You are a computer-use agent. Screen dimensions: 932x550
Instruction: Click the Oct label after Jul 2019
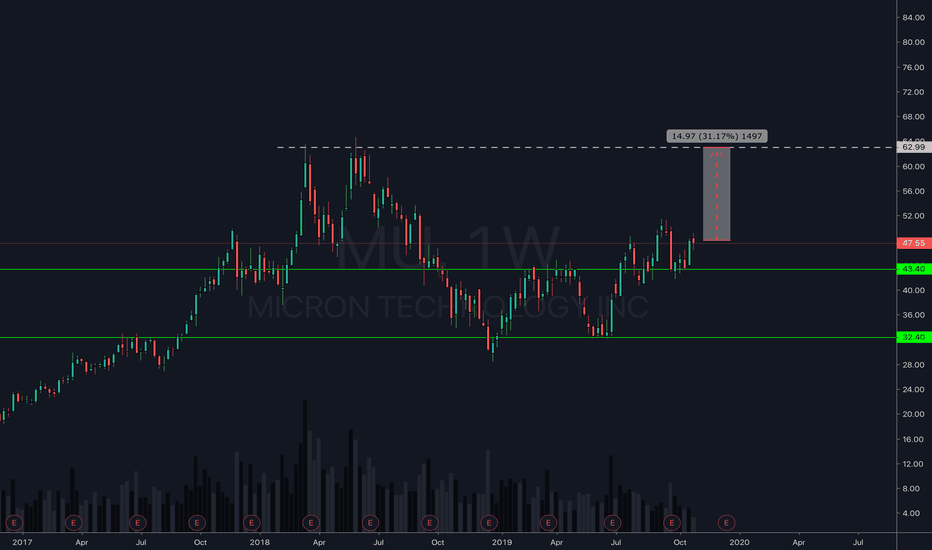pyautogui.click(x=680, y=542)
